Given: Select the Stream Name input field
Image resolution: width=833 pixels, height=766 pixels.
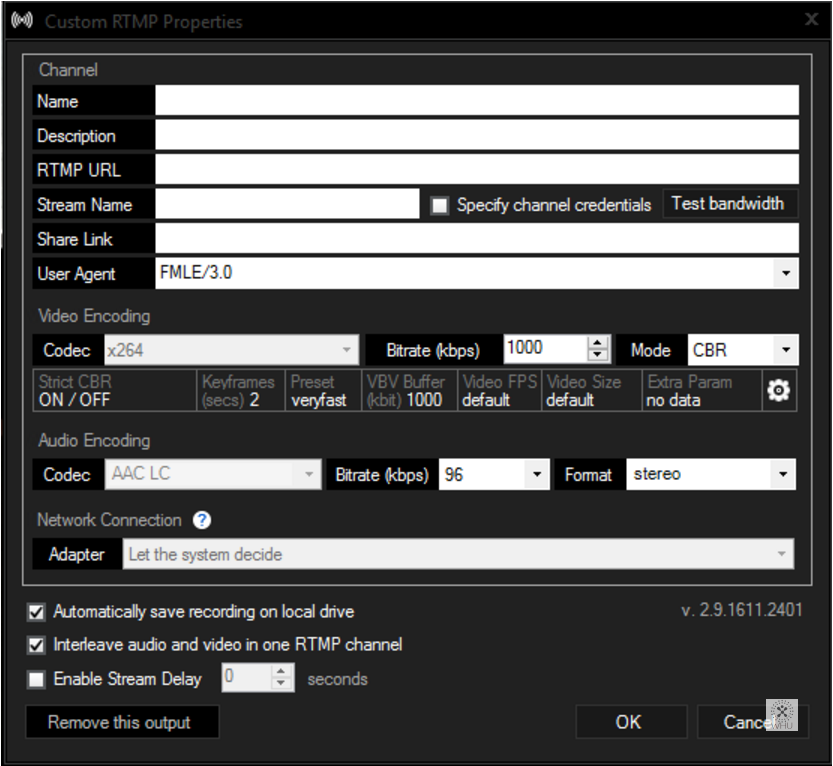Looking at the screenshot, I should pos(287,204).
